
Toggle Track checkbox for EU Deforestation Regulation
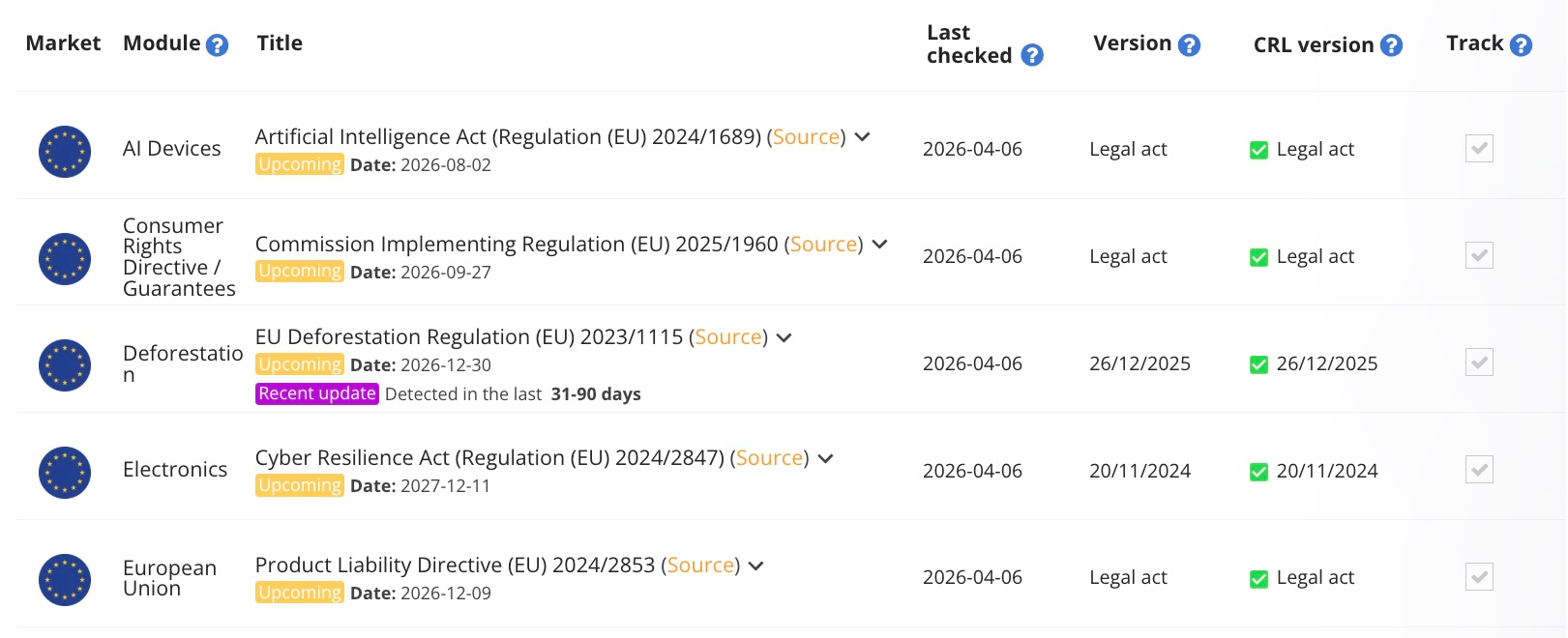(1479, 362)
